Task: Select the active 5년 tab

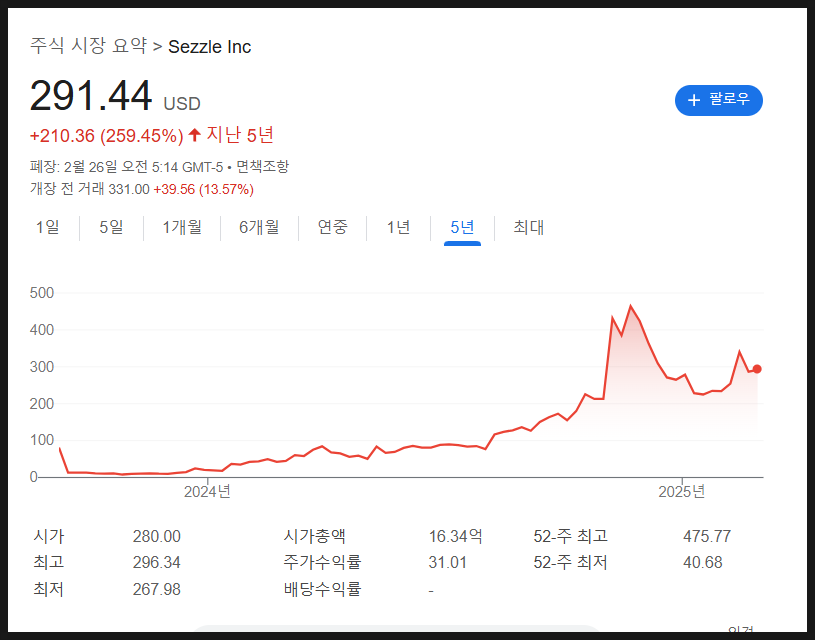Action: pos(462,227)
